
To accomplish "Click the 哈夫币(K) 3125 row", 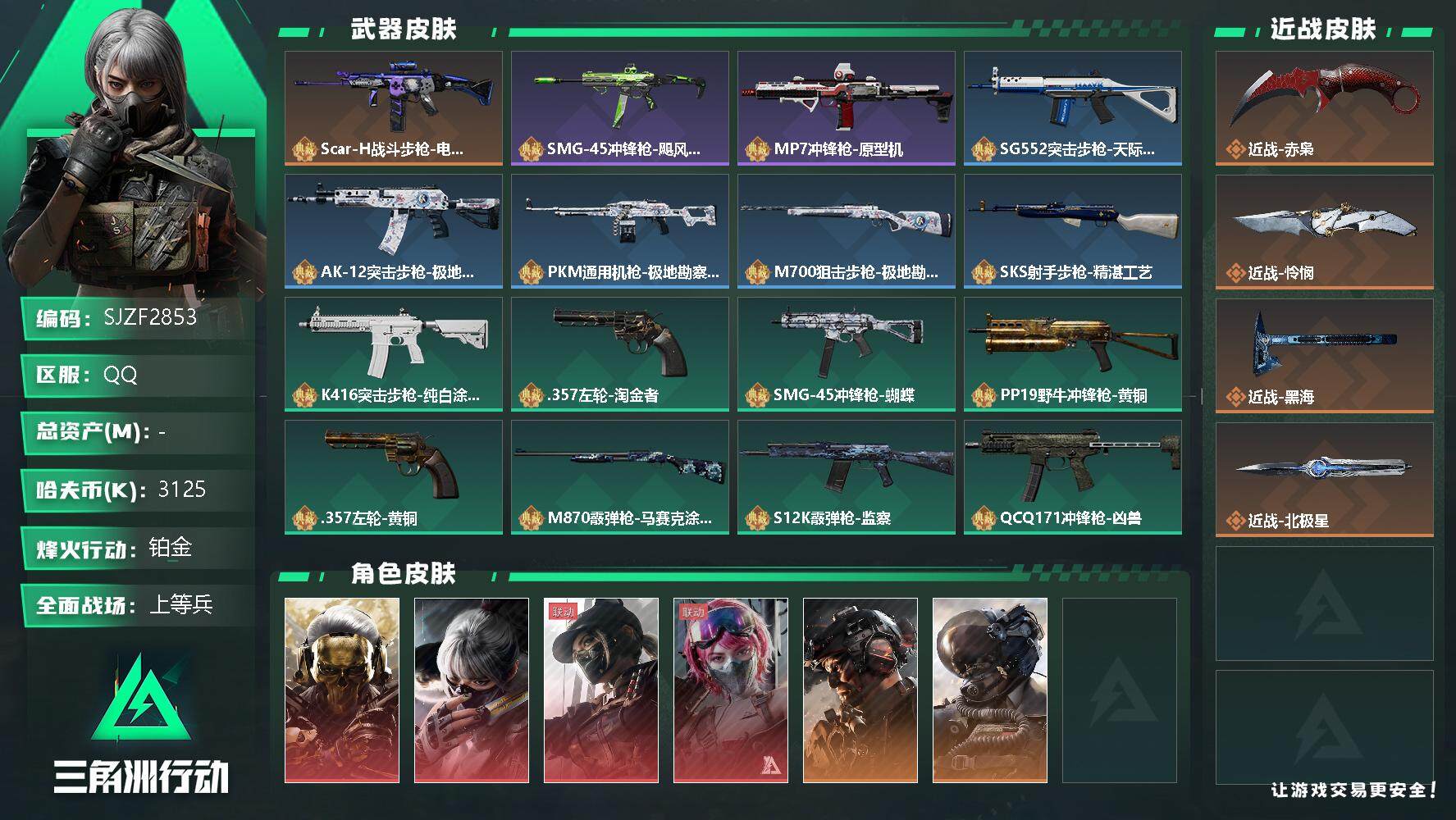I will click(138, 490).
